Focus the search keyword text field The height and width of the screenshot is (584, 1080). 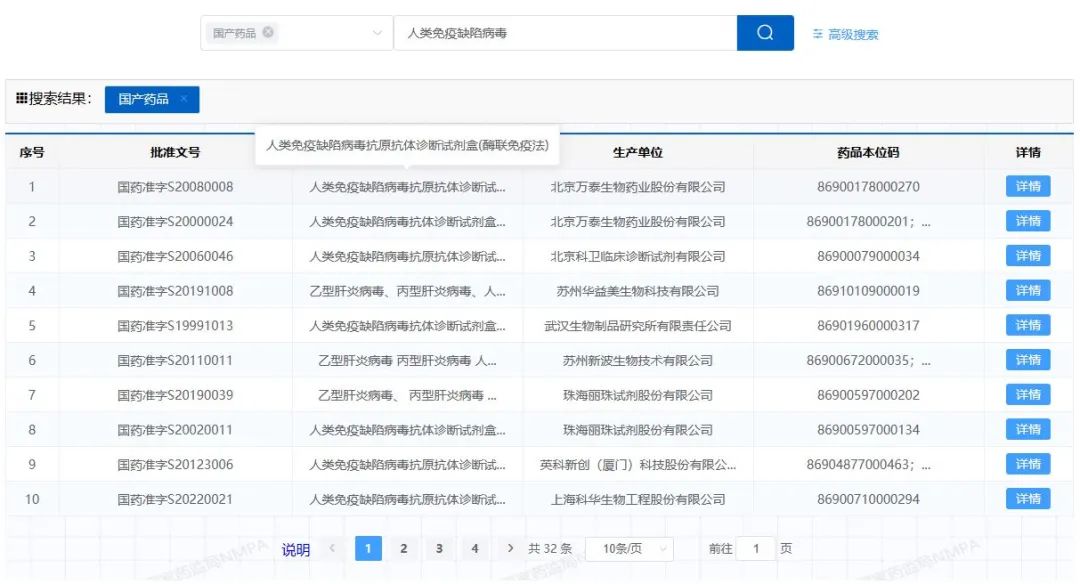click(565, 33)
